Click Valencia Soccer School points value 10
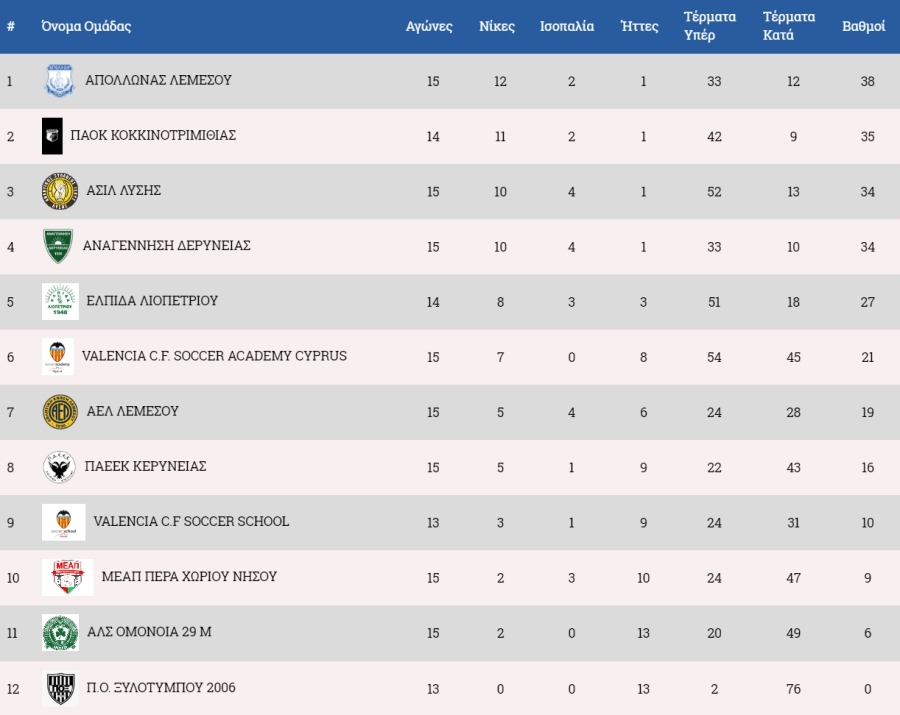900x715 pixels. [867, 523]
